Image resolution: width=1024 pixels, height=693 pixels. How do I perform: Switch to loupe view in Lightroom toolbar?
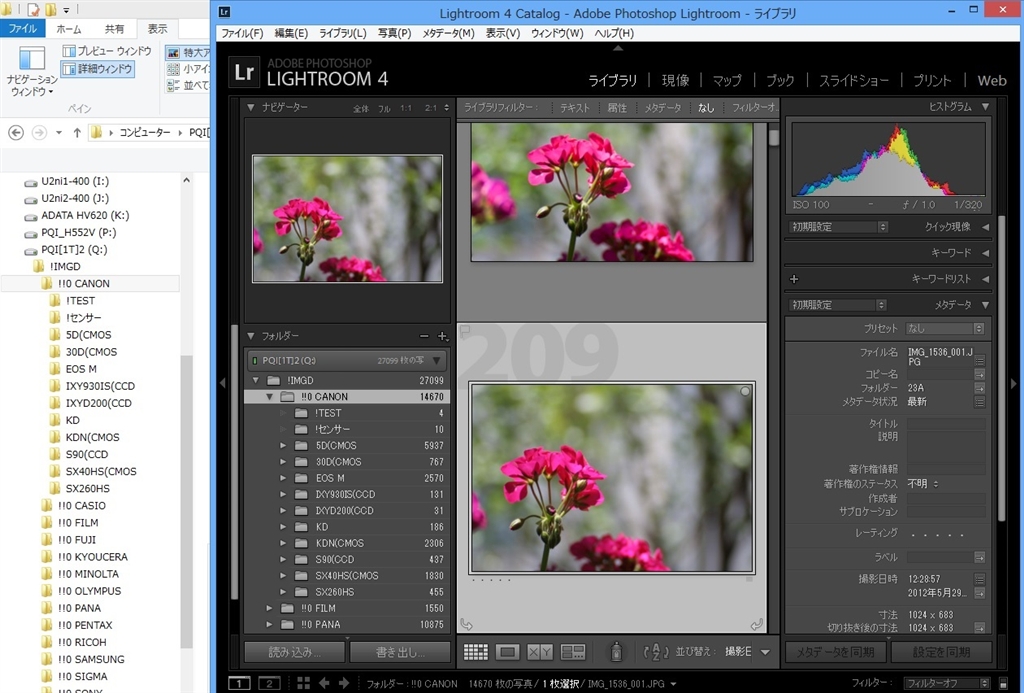pyautogui.click(x=507, y=651)
